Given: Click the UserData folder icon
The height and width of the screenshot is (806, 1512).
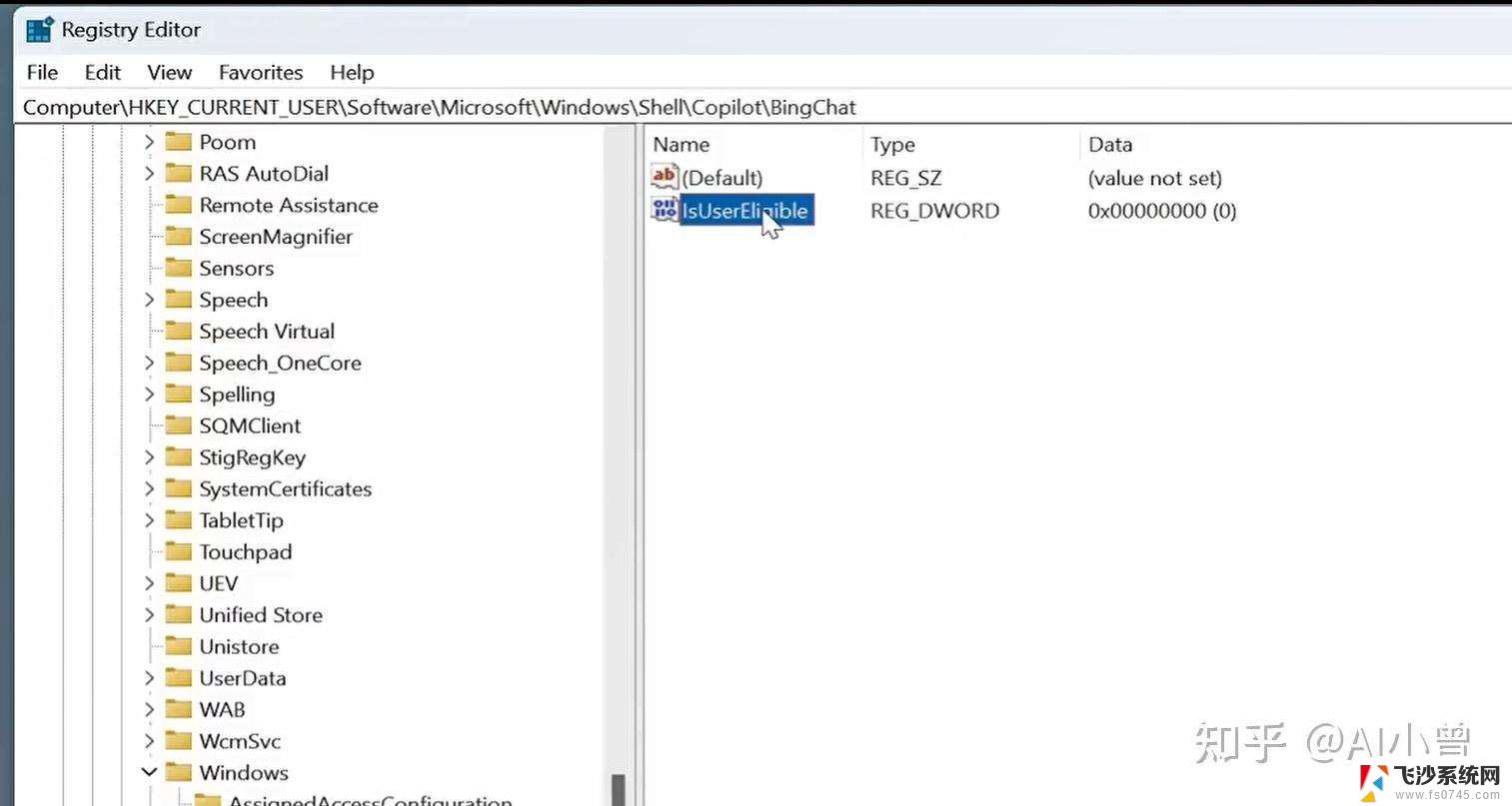Looking at the screenshot, I should (x=178, y=678).
